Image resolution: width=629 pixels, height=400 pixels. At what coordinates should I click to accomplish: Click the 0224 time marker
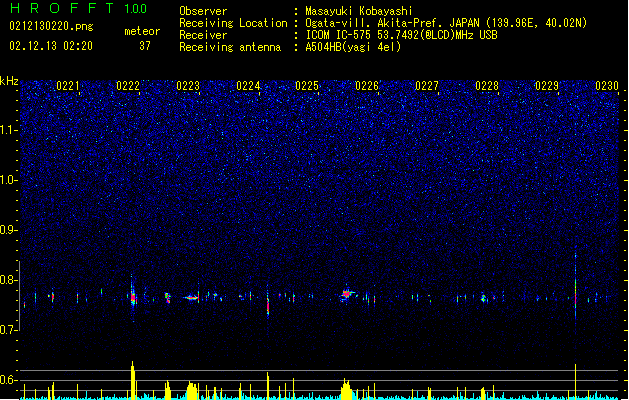point(248,86)
